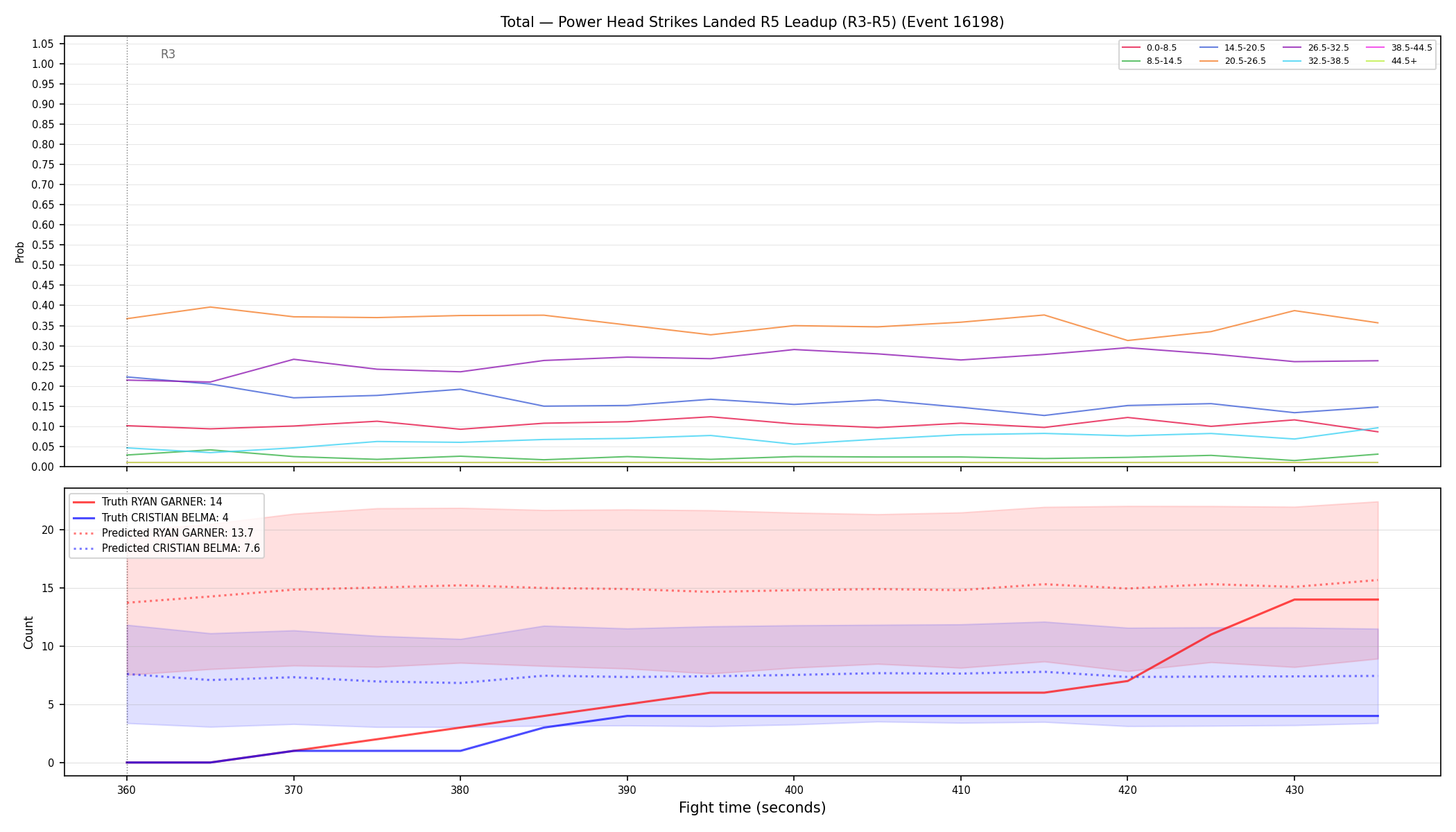The width and height of the screenshot is (1456, 832).
Task: Click the Count y-axis label
Action: 28,632
